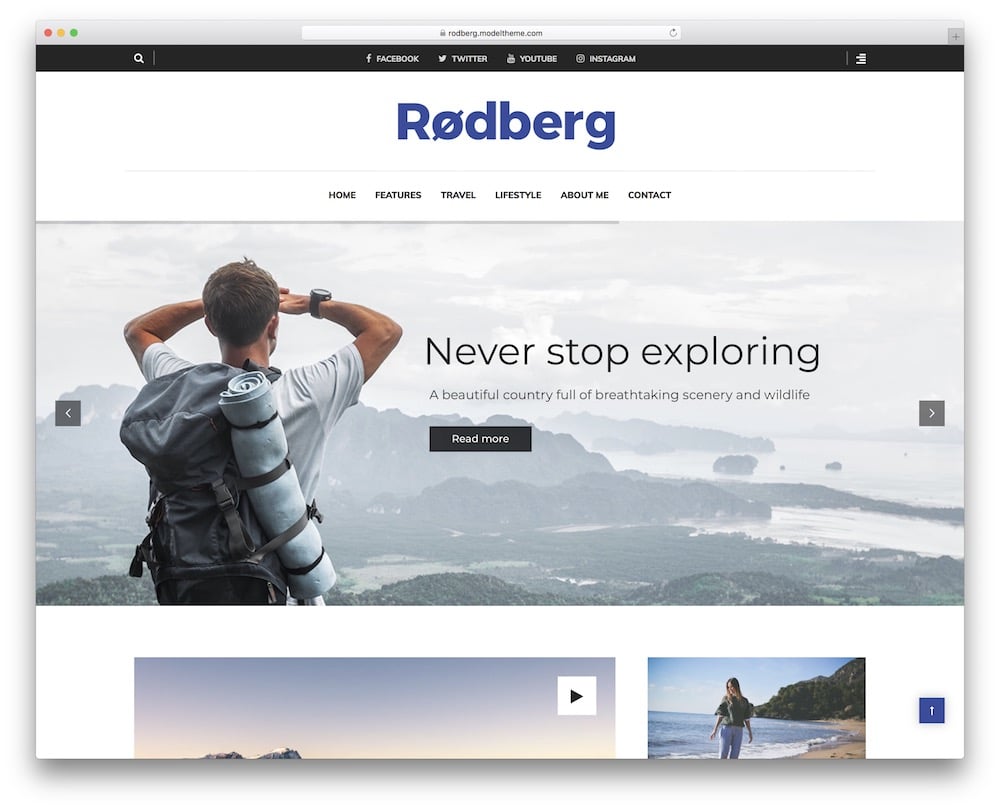
Task: Open the About Me page
Action: tap(584, 195)
